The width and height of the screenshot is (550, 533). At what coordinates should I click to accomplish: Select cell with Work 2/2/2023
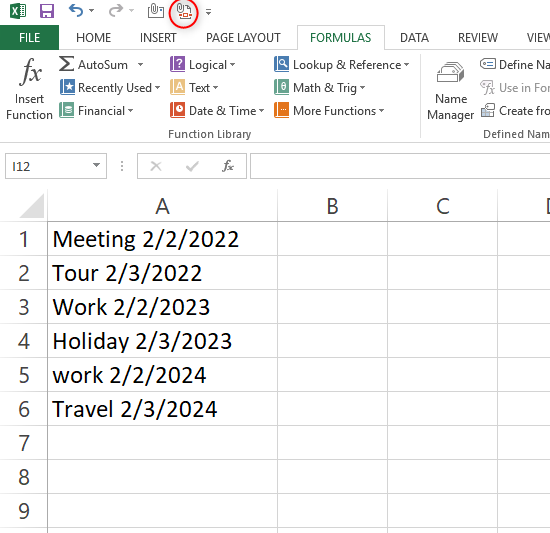tap(162, 307)
